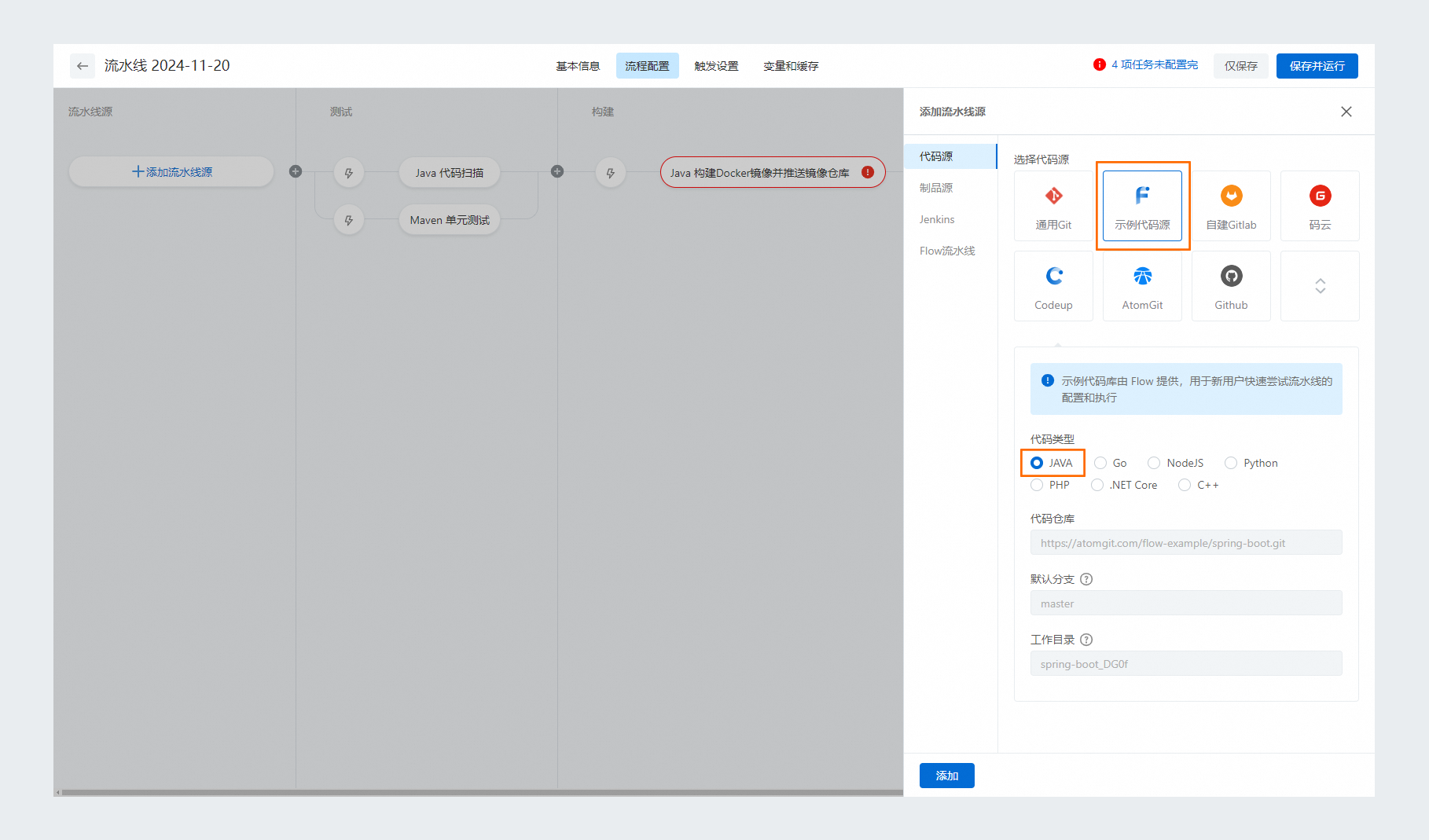Select the PHP code type radio
The width and height of the screenshot is (1429, 840).
click(x=1037, y=485)
